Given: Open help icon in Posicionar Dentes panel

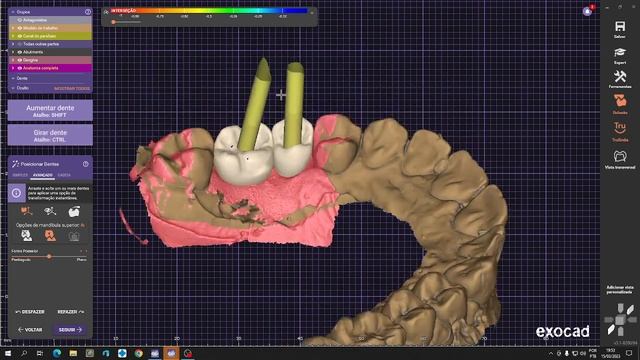Looking at the screenshot, I should point(86,164).
